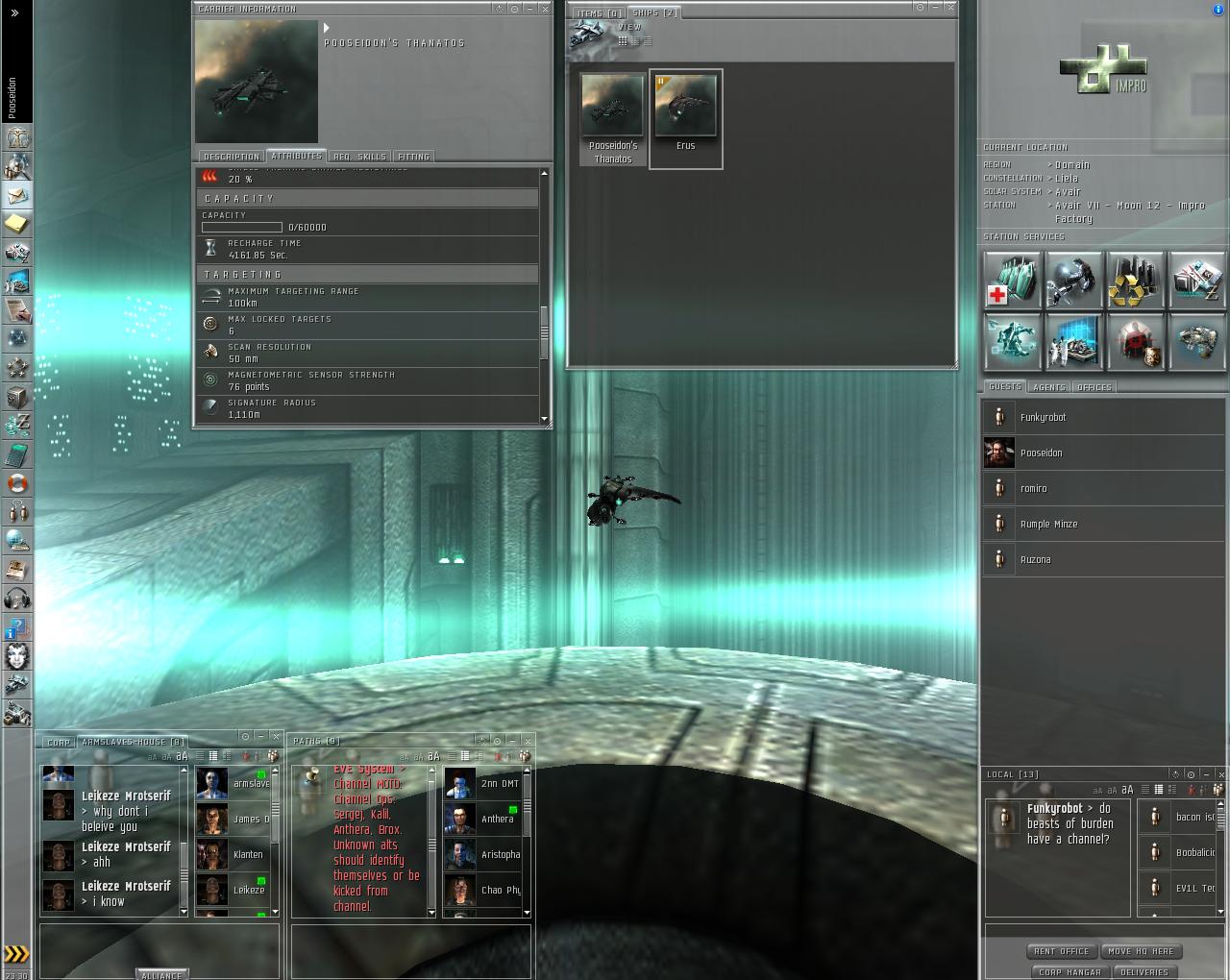This screenshot has width=1230, height=980.
Task: Click the yellow double-chevron at sidebar bottom
Action: tap(16, 954)
